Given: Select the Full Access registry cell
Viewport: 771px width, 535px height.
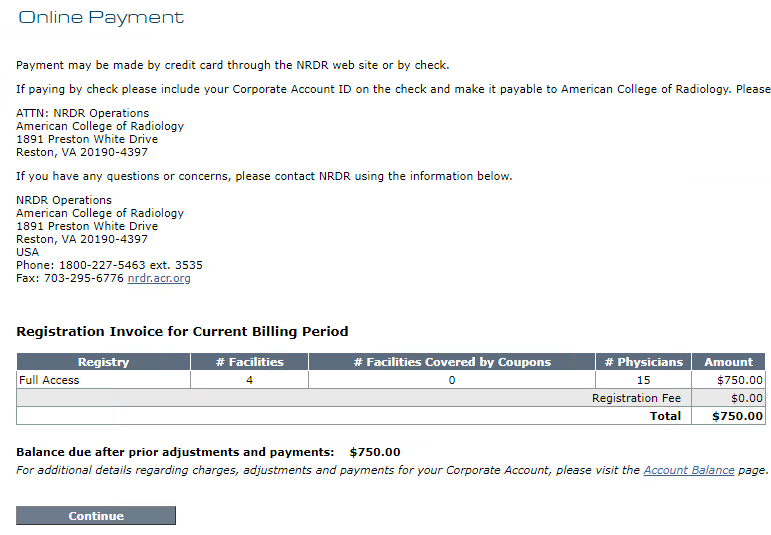Looking at the screenshot, I should [x=103, y=380].
